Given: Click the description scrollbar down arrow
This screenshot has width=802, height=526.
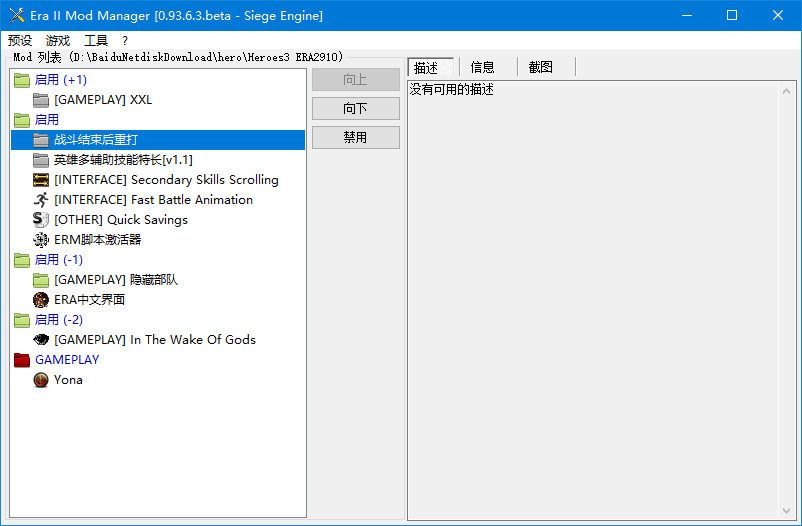Looking at the screenshot, I should [787, 511].
